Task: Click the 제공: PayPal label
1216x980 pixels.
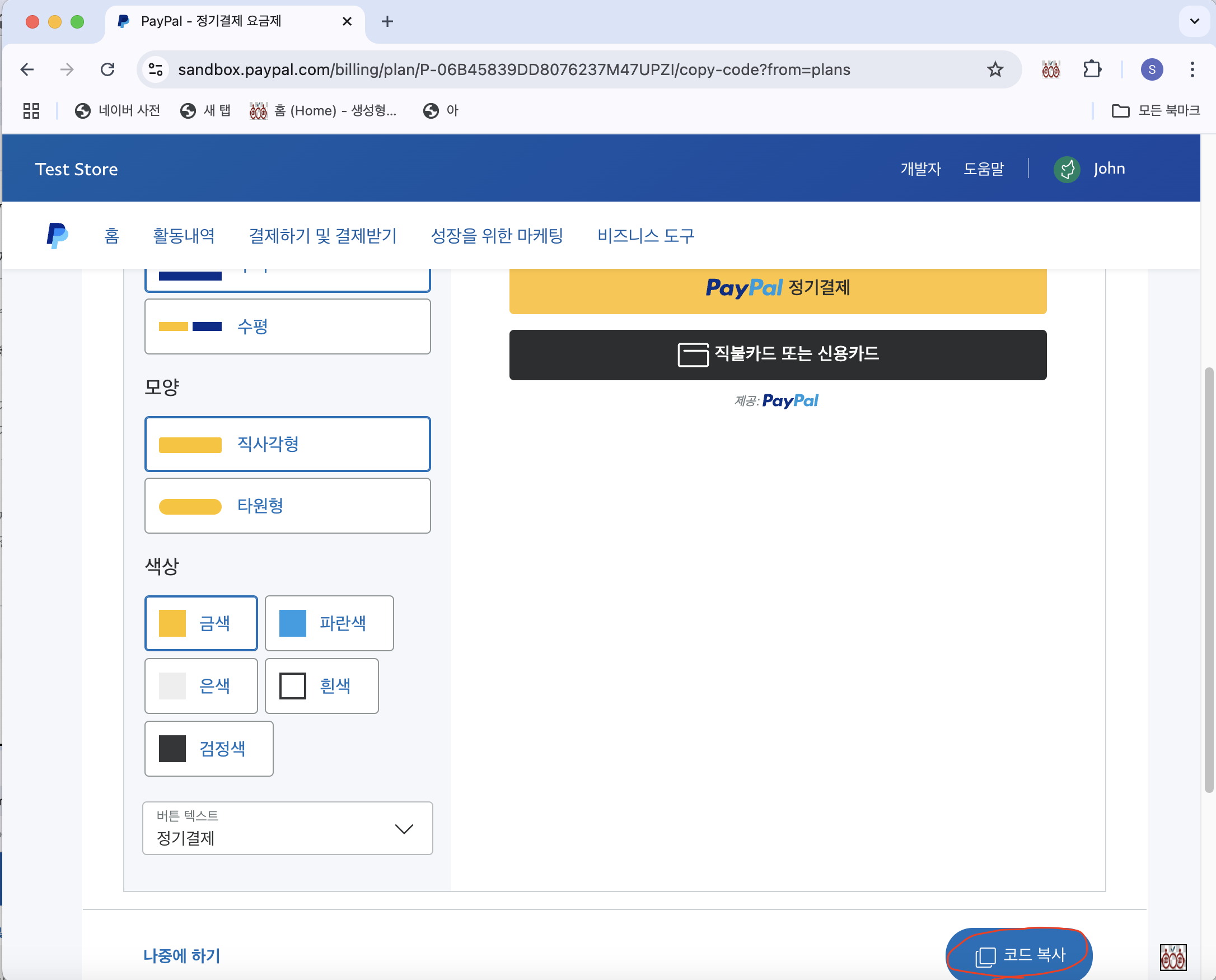Action: pyautogui.click(x=777, y=401)
